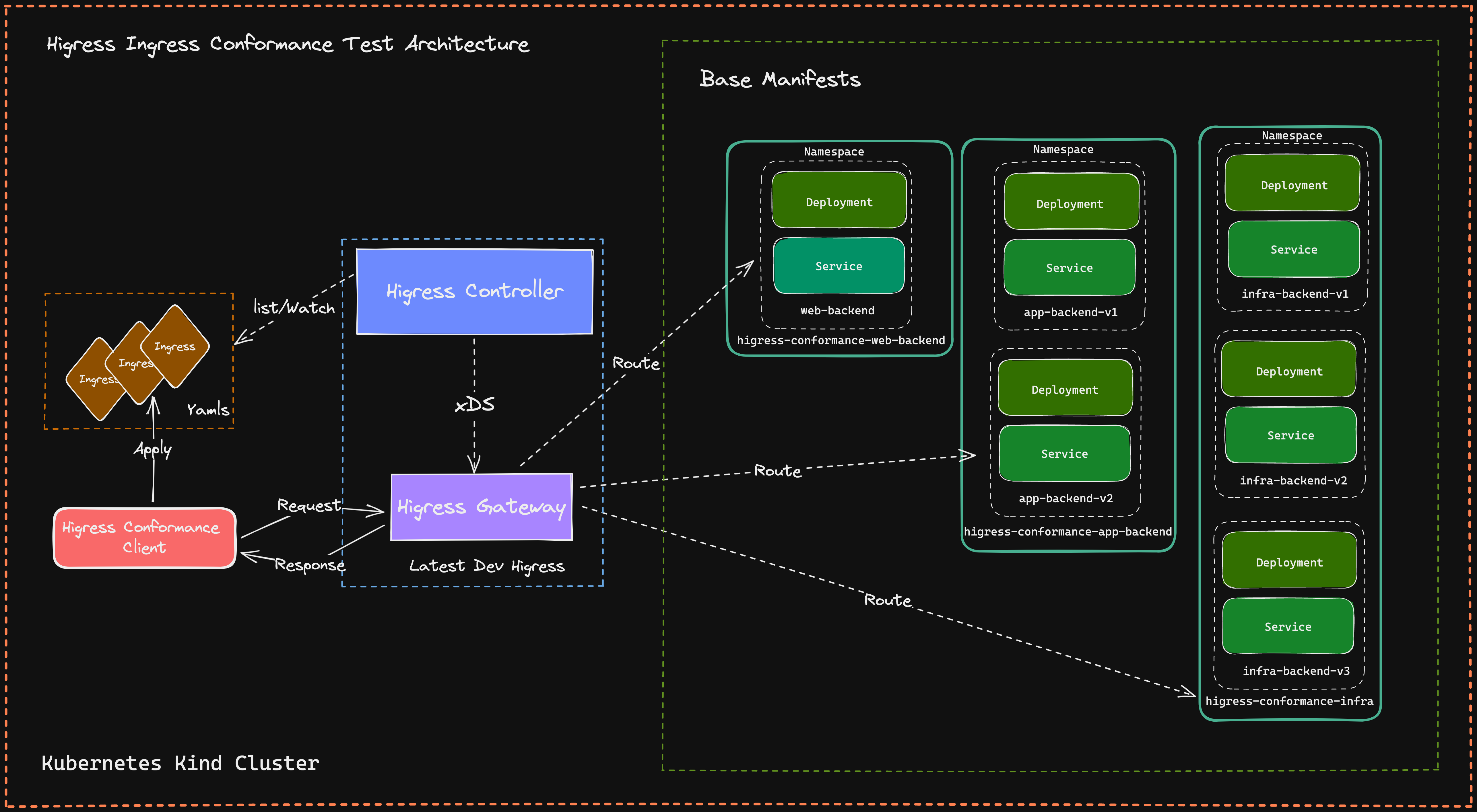Click the Service box in infra-backend-v3
The height and width of the screenshot is (812, 1477).
[x=1288, y=626]
